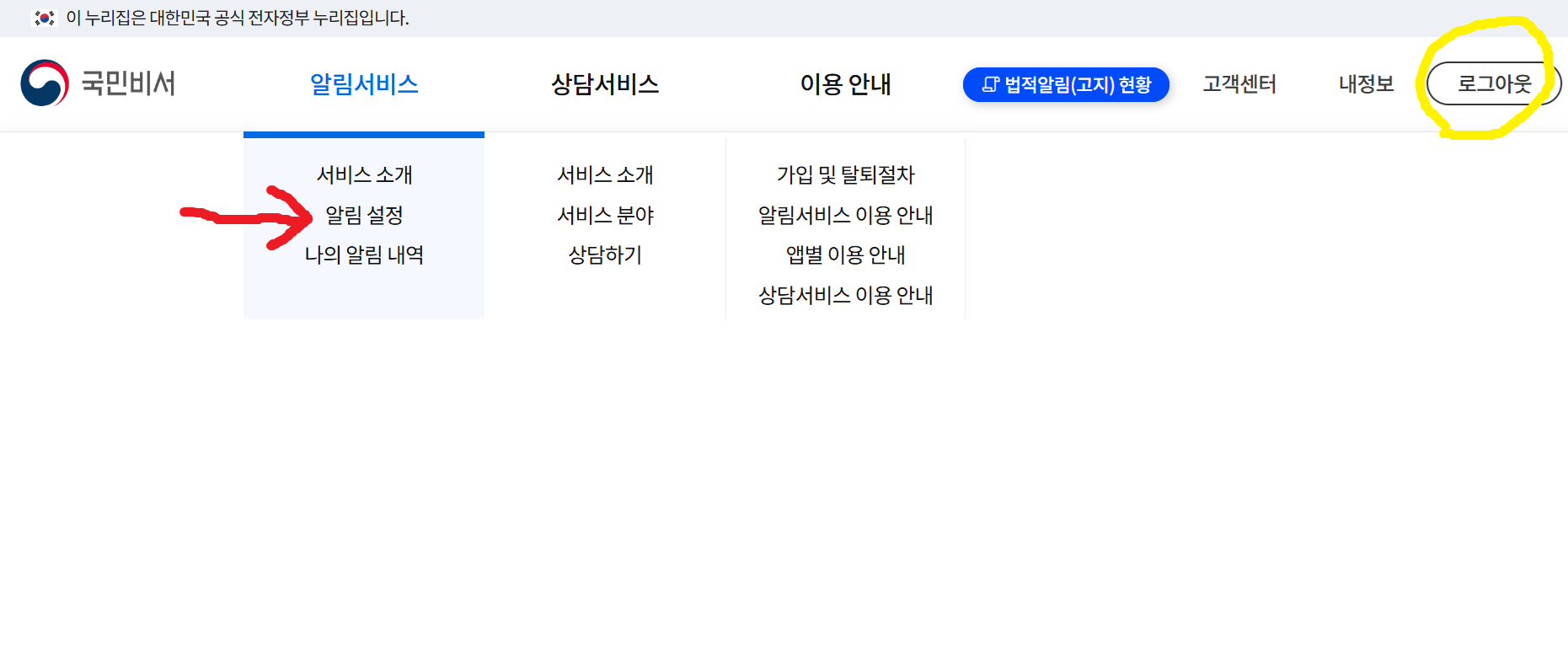The width and height of the screenshot is (1568, 664).
Task: Select 상담하기 menu item
Action: click(605, 254)
